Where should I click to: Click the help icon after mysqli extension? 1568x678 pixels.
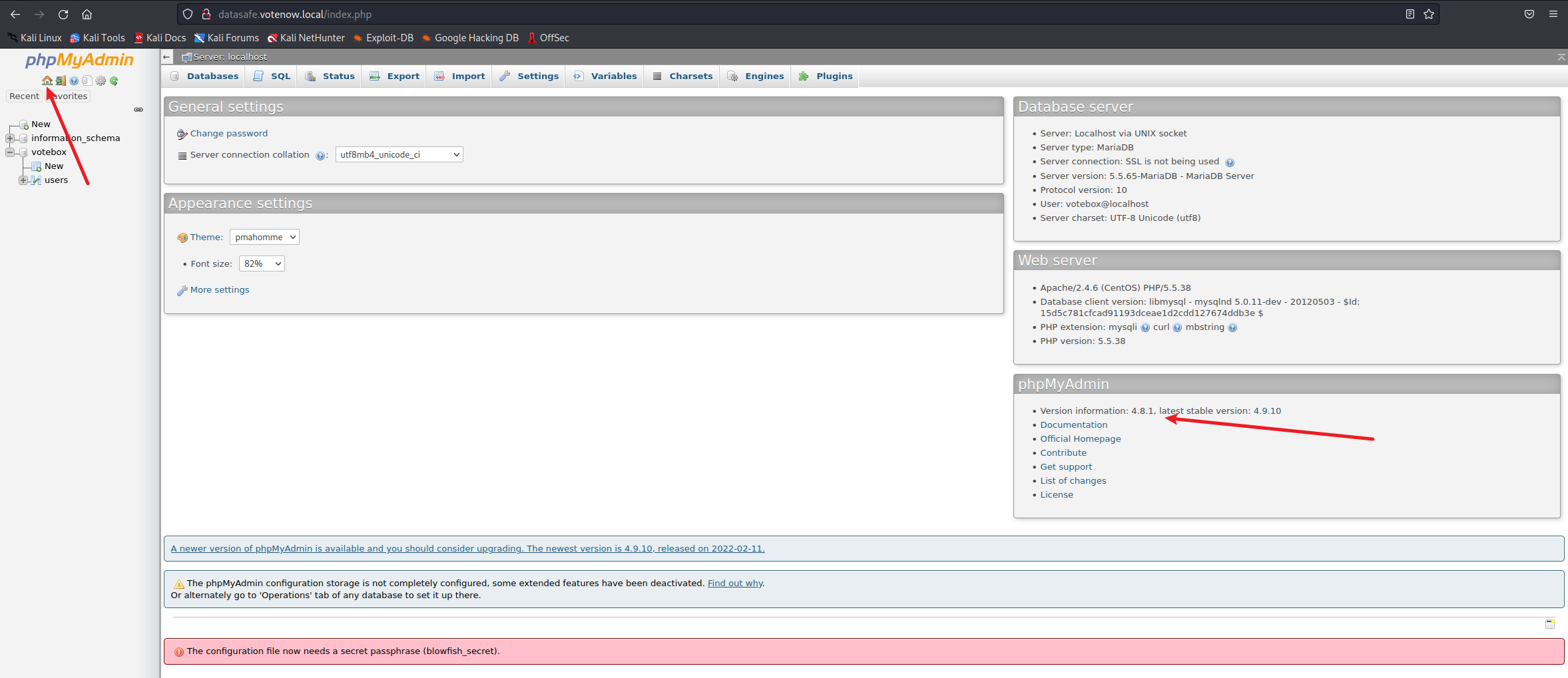(x=1145, y=328)
